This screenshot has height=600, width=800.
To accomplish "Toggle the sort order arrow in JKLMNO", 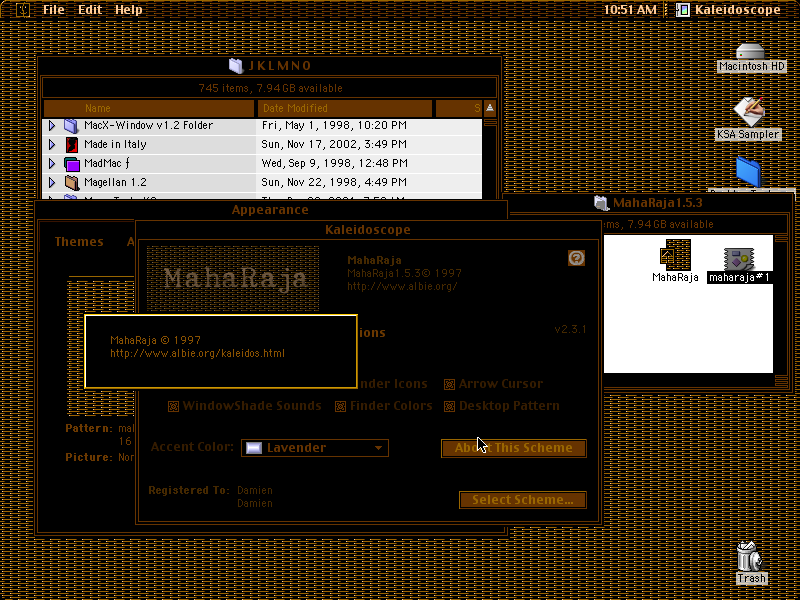I will pyautogui.click(x=490, y=108).
